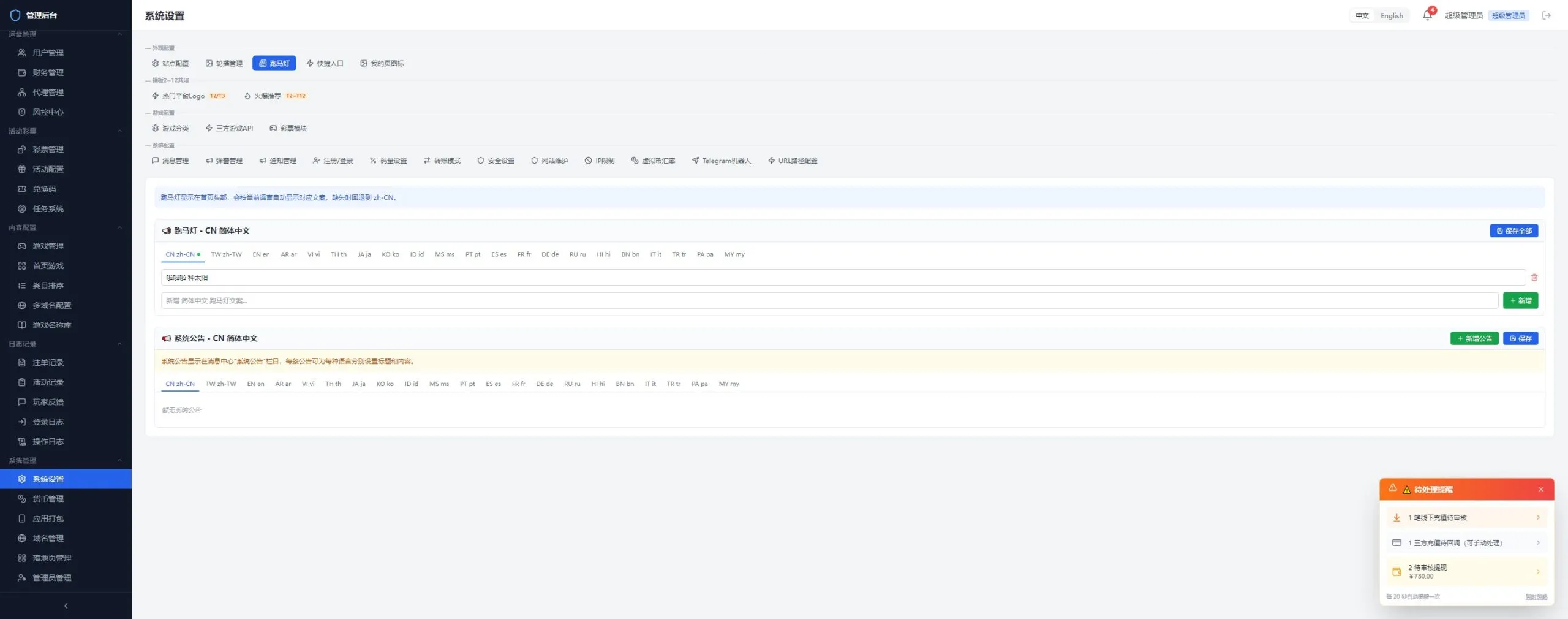Click the 任务系统 target icon in sidebar
This screenshot has width=1568, height=619.
tap(22, 208)
